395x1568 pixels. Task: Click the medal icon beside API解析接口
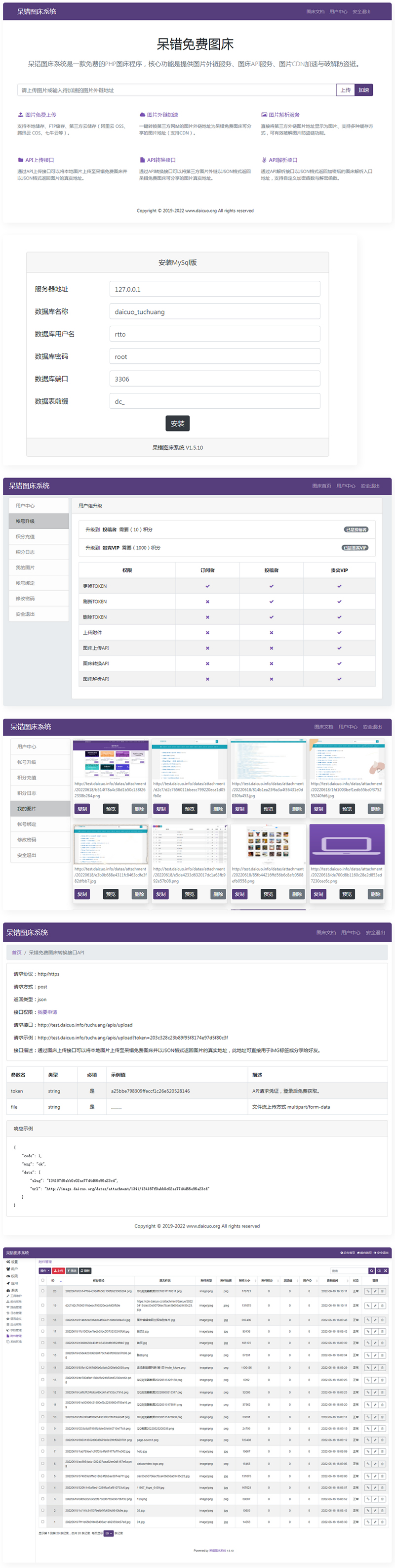(264, 160)
